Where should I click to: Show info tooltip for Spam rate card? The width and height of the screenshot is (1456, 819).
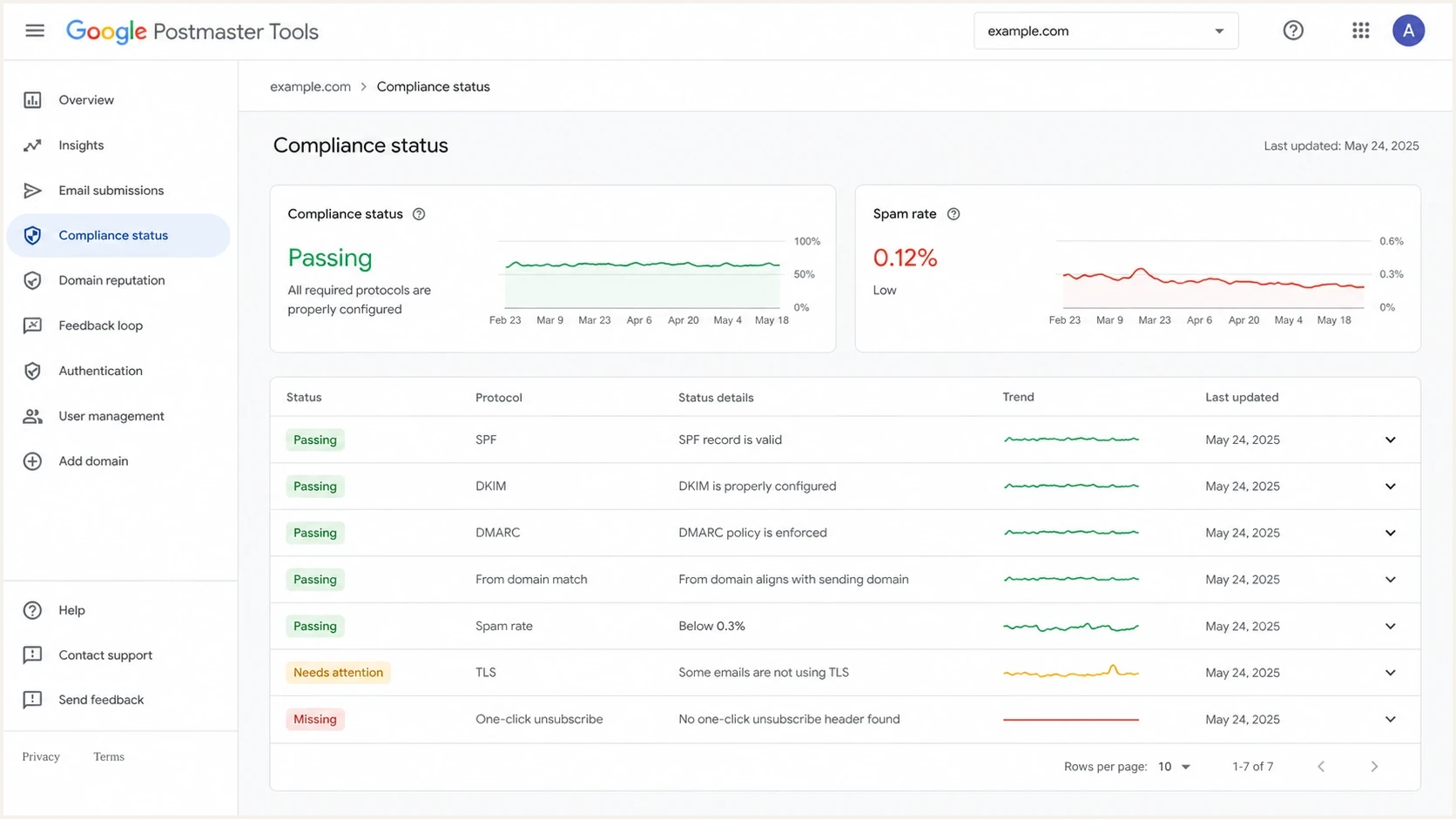point(954,214)
